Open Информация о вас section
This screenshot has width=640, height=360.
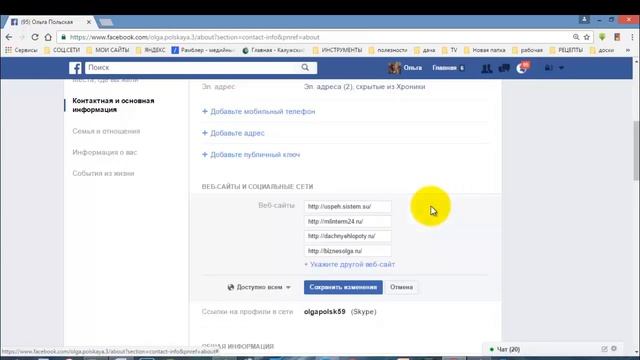point(104,152)
